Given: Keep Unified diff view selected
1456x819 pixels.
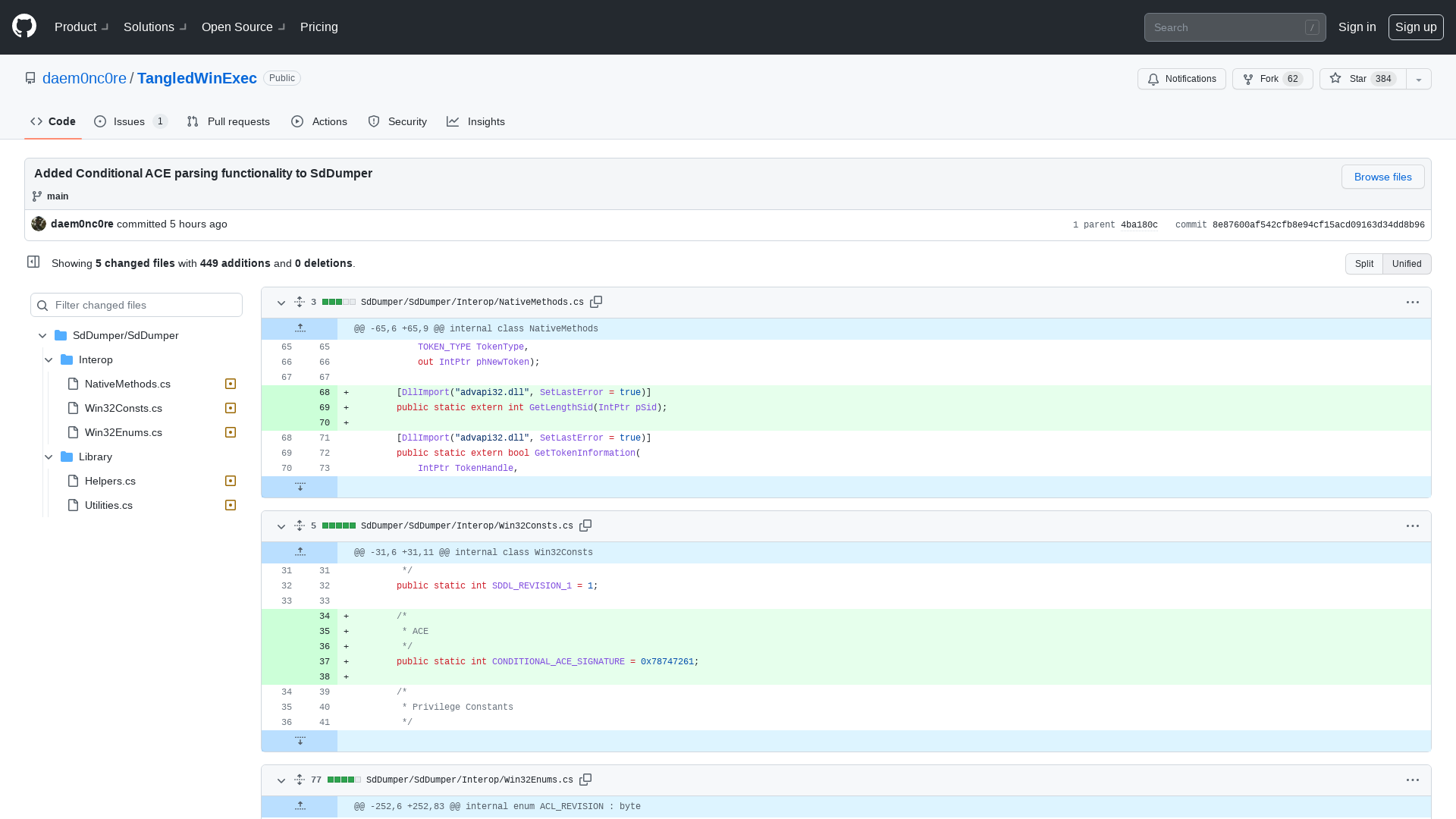Looking at the screenshot, I should point(1406,264).
